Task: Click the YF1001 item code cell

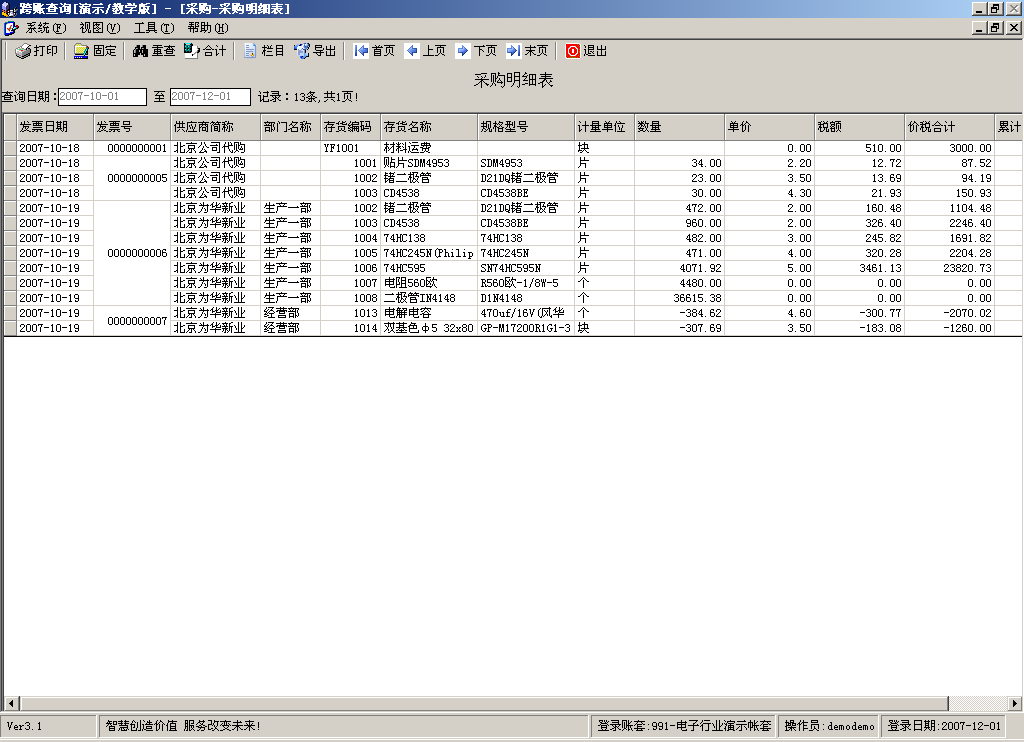Action: pos(351,148)
